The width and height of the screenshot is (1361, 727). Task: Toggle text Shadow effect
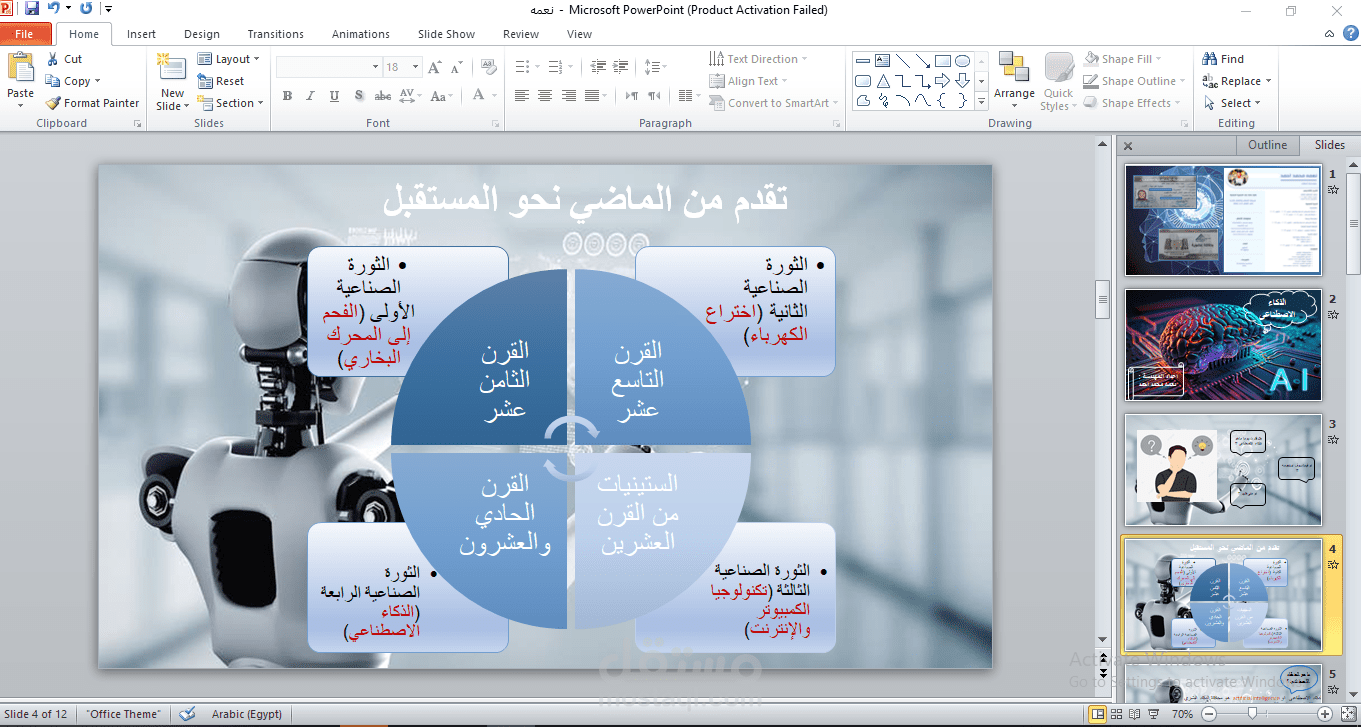coord(357,96)
